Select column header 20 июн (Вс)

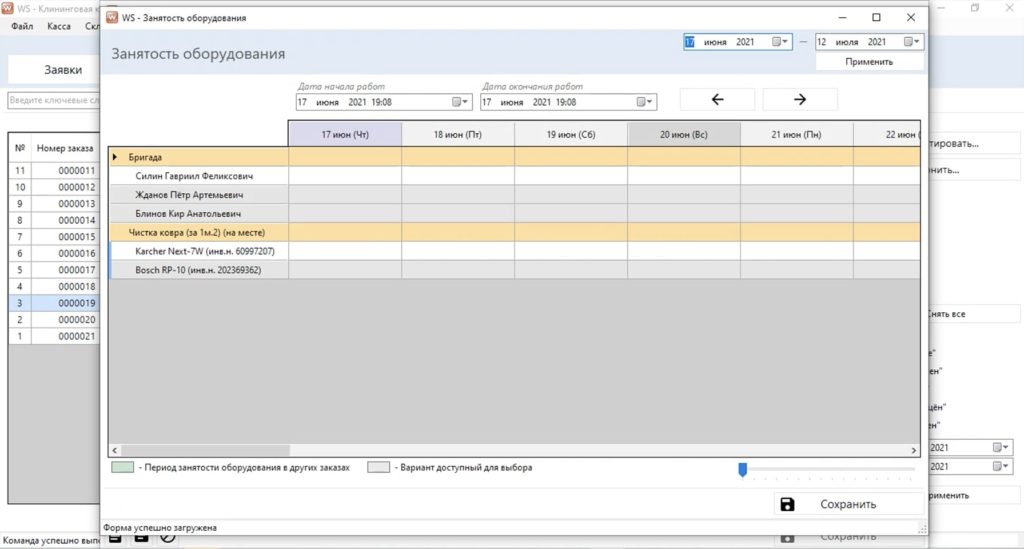(684, 134)
